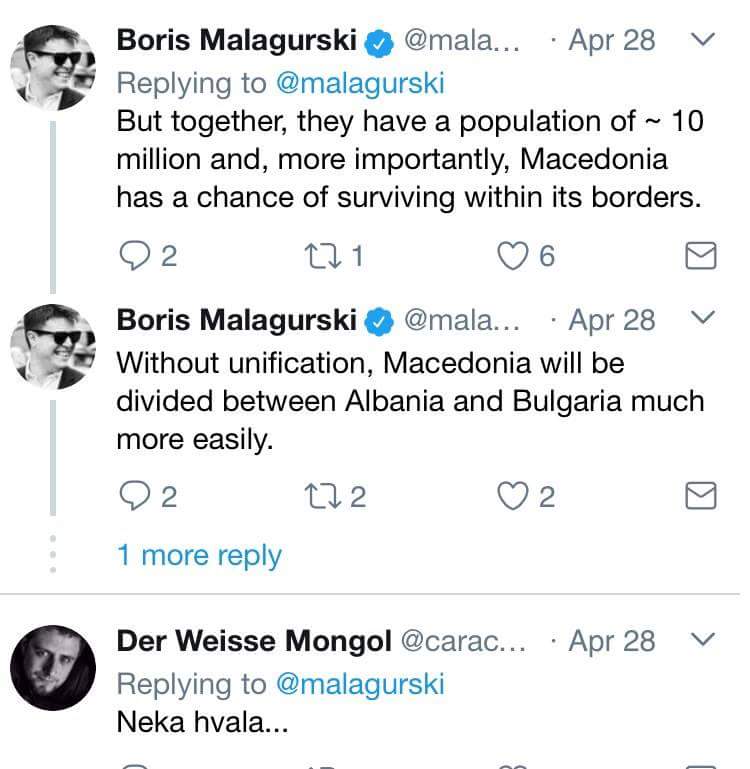Screen dimensions: 750x769
Task: Open Boris Malagurski's avatar on second tweet
Action: click(x=53, y=346)
